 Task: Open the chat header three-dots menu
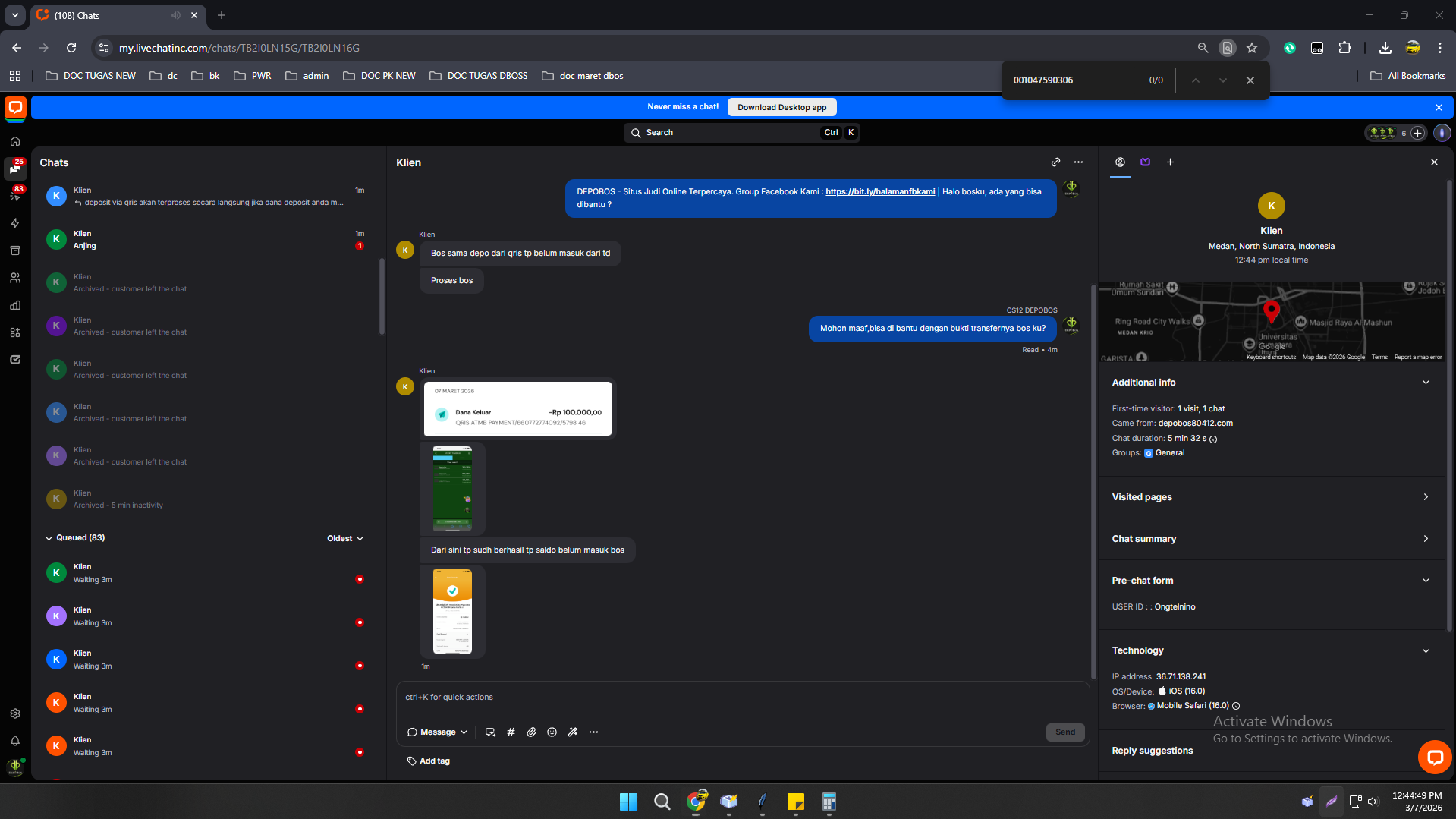click(x=1078, y=162)
